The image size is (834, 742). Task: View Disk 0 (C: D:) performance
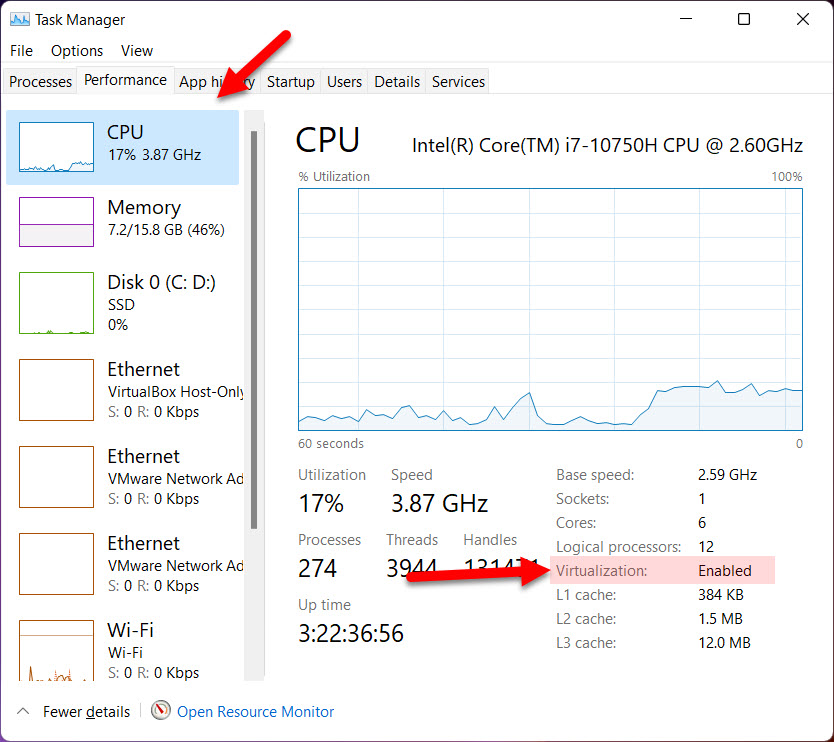120,300
